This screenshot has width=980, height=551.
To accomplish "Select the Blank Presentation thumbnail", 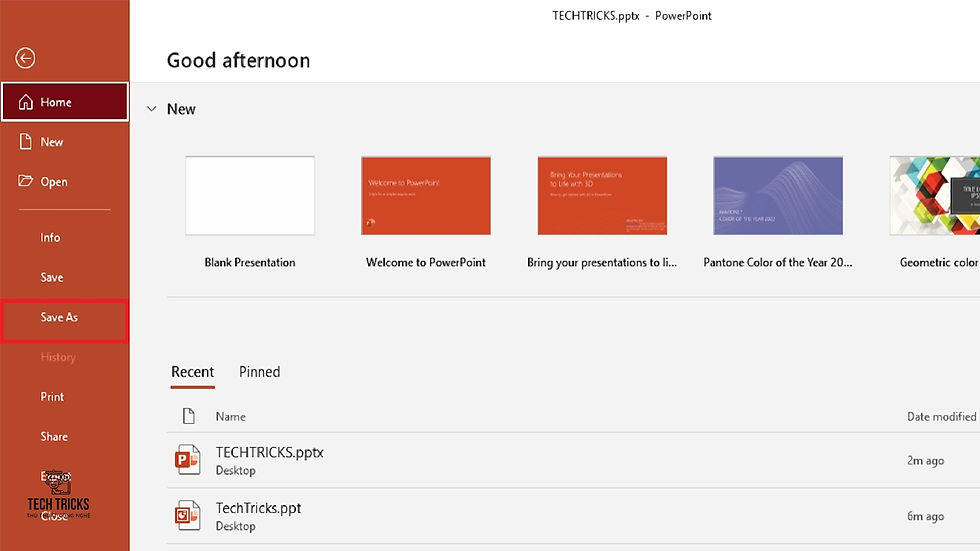I will [x=250, y=196].
